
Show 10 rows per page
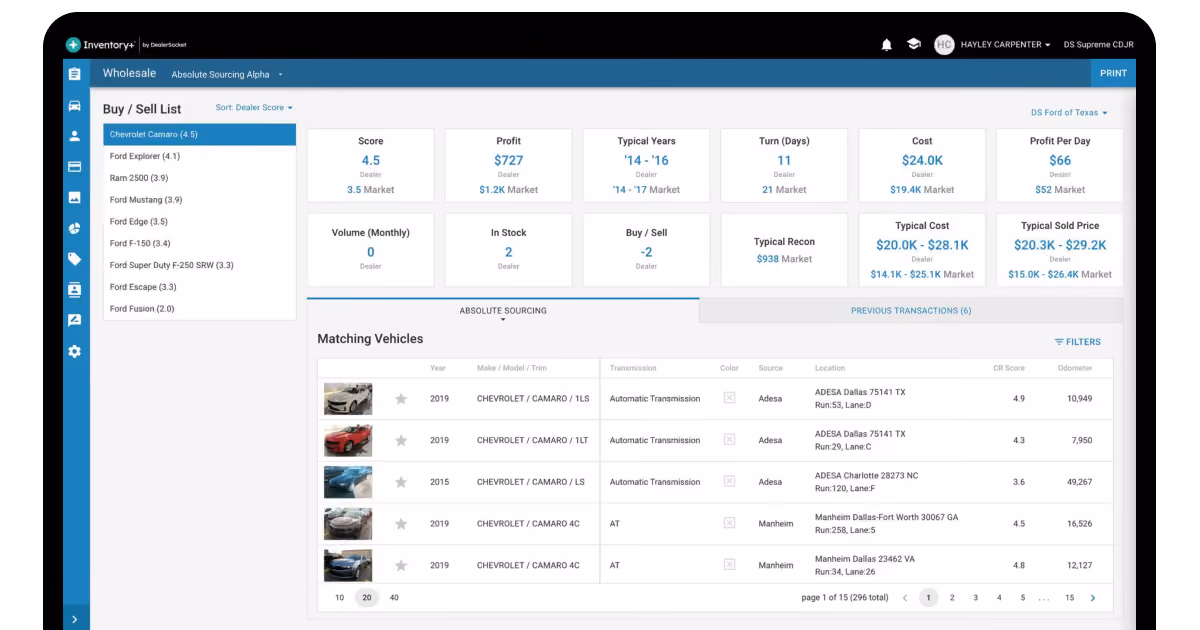pyautogui.click(x=340, y=598)
